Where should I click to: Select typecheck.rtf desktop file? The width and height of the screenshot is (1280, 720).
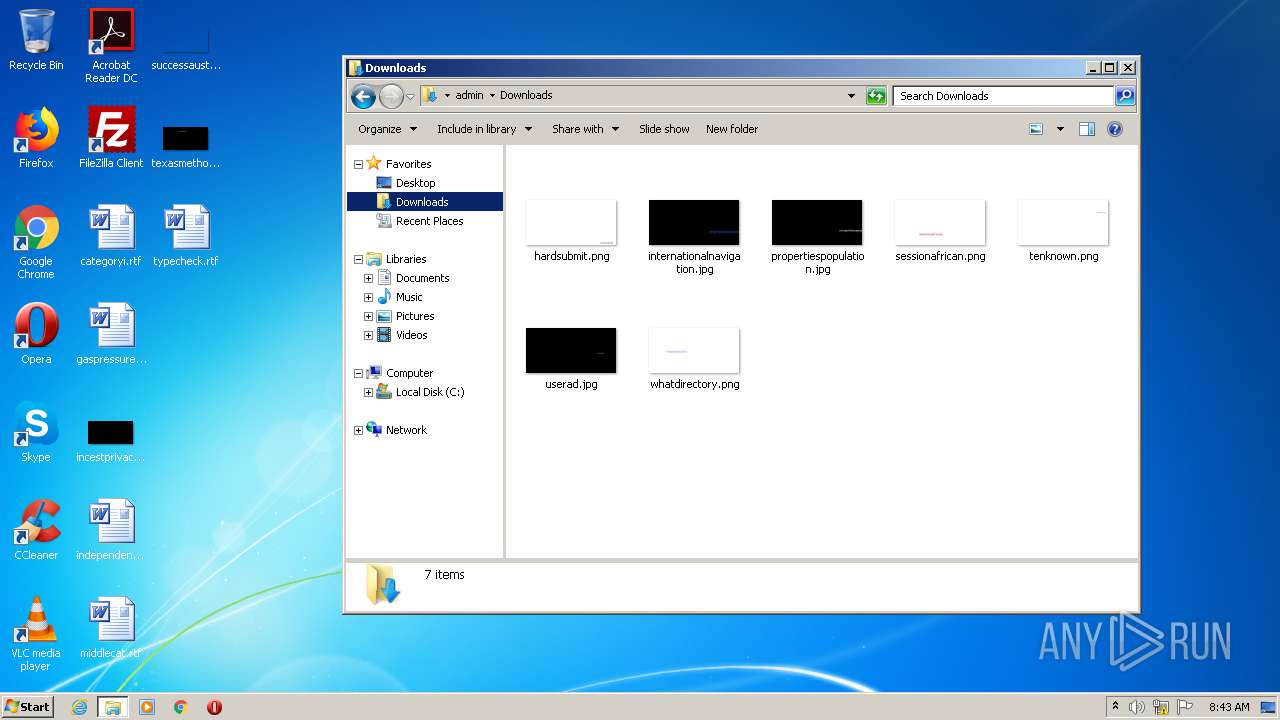tap(186, 235)
